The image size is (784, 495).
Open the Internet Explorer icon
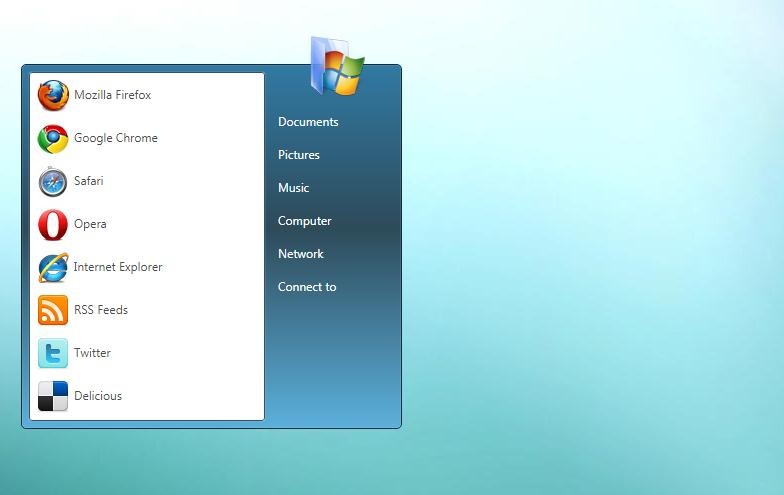coord(53,268)
